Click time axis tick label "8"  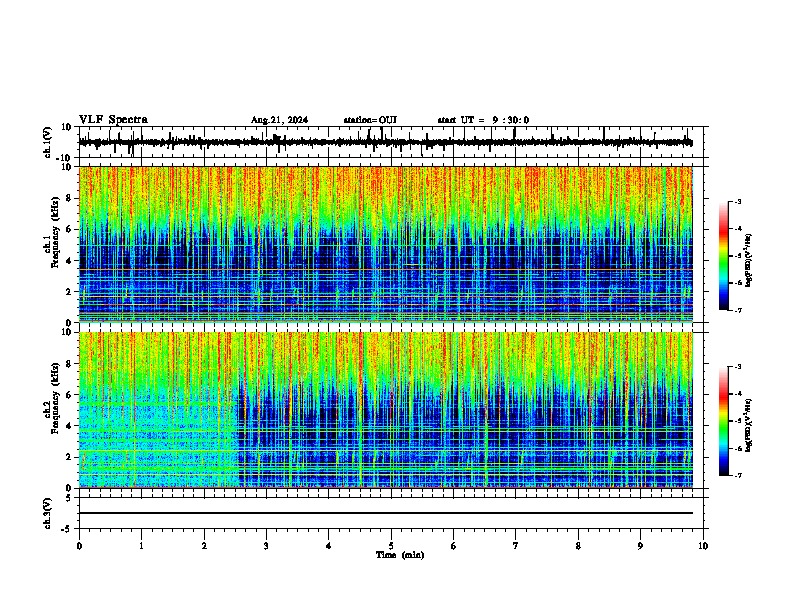578,546
